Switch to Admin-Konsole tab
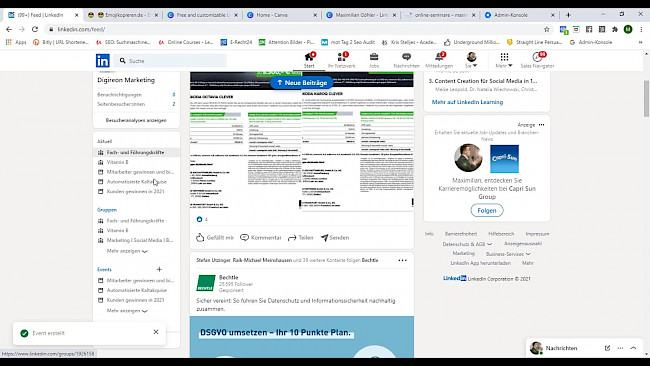The height and width of the screenshot is (366, 650). tap(520, 15)
